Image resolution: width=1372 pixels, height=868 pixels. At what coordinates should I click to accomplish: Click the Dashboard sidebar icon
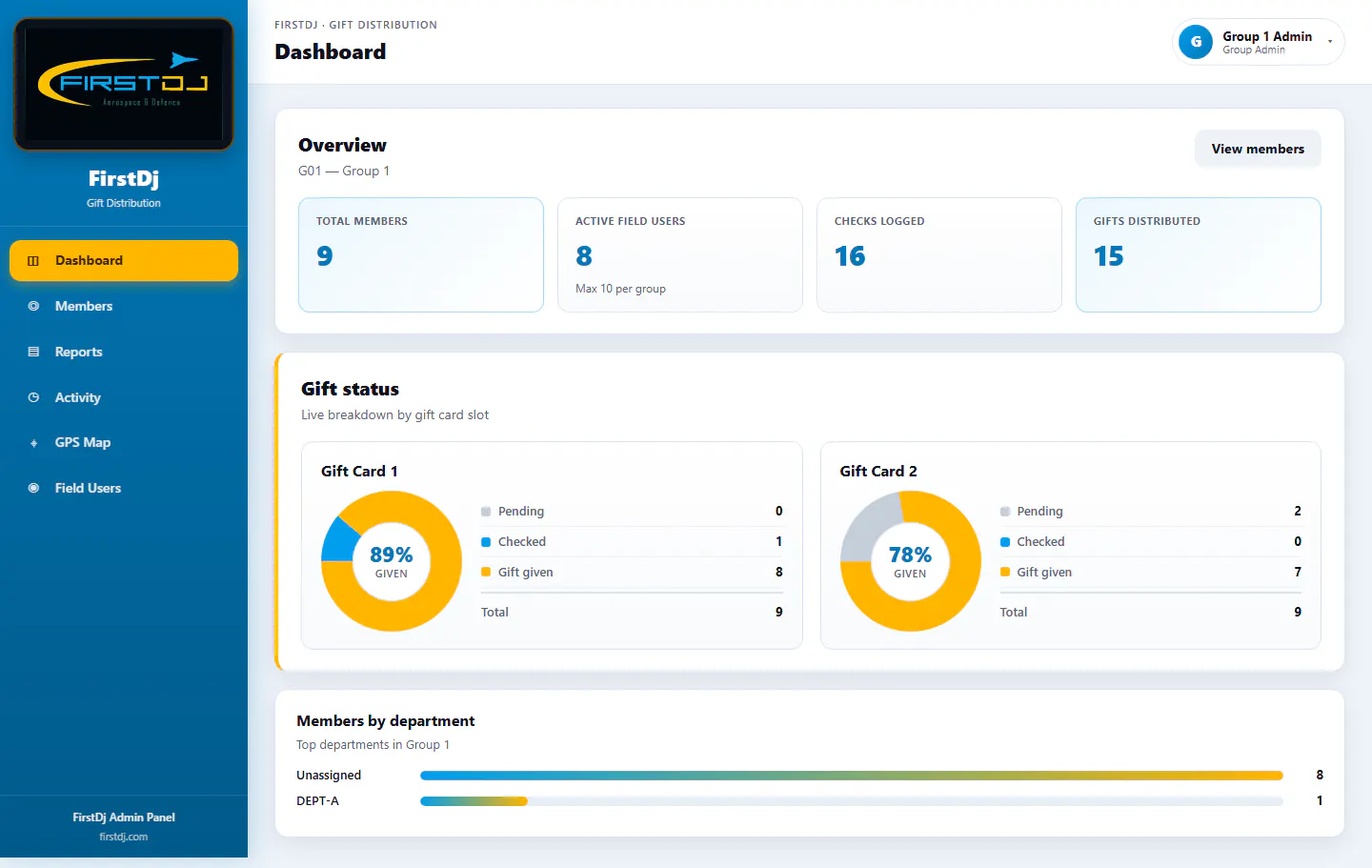click(x=33, y=261)
